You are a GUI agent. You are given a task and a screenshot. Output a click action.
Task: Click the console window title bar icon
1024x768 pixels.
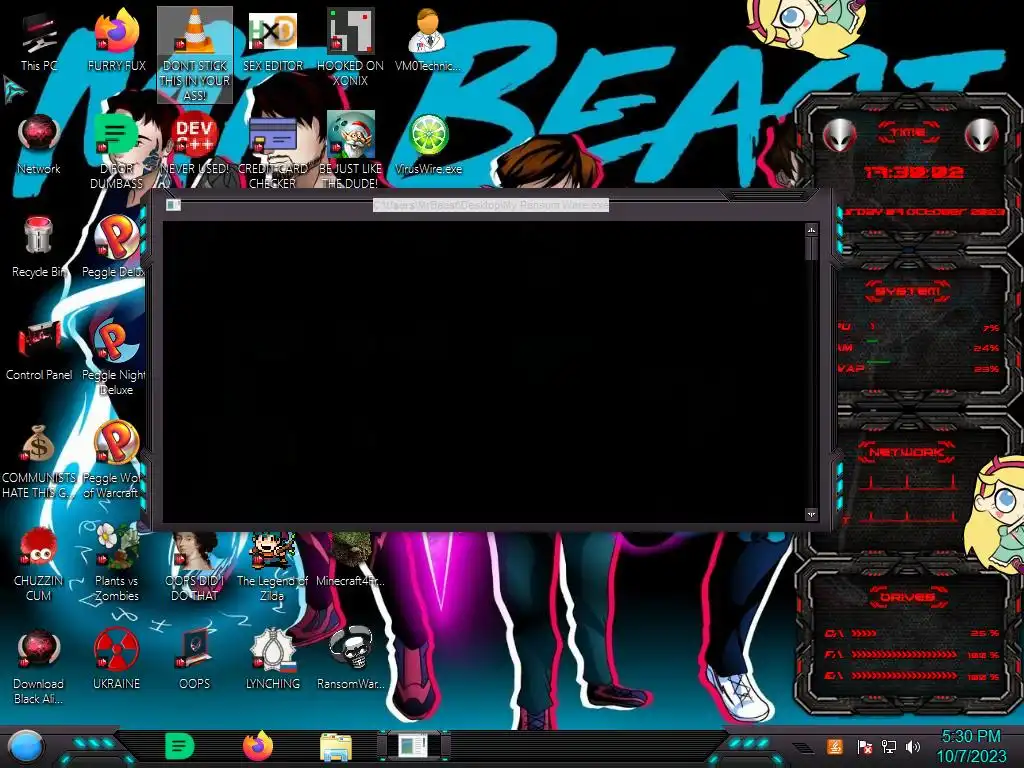(x=173, y=205)
